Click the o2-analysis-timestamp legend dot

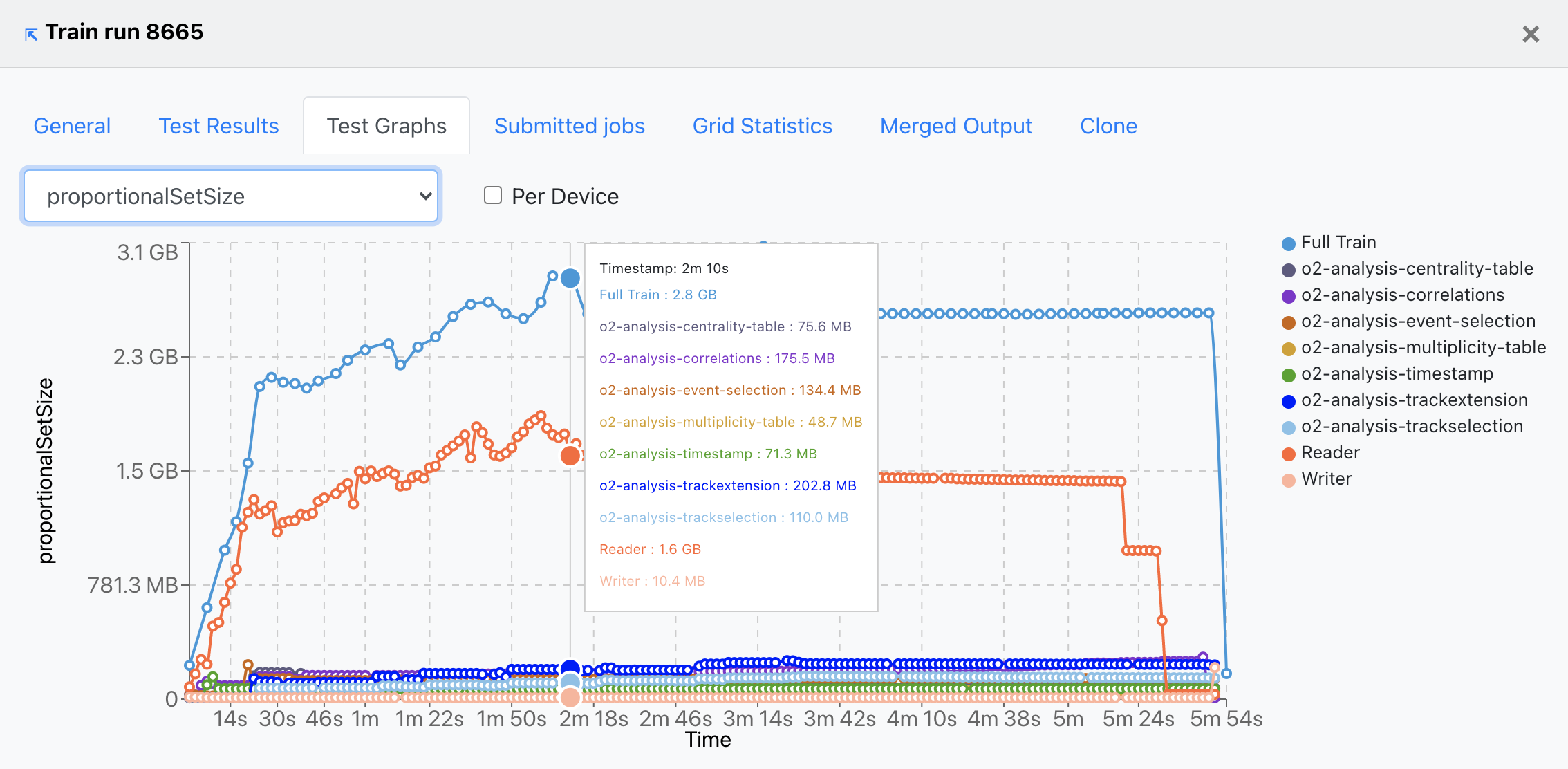pyautogui.click(x=1288, y=375)
